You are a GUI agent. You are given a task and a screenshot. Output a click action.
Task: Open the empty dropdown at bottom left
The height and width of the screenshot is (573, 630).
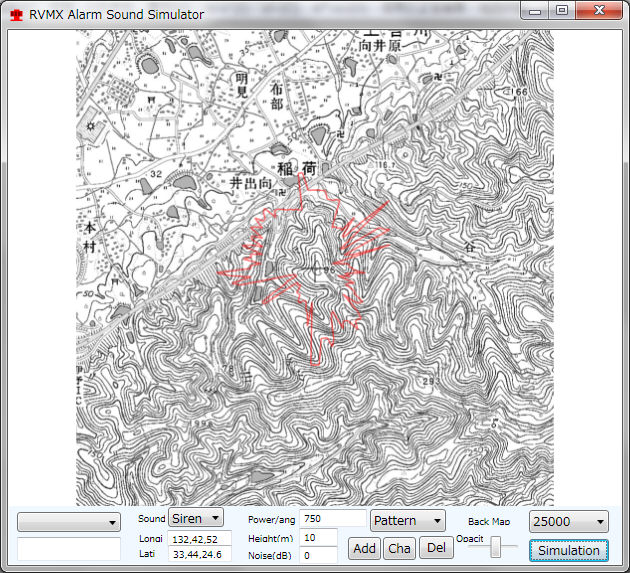(69, 523)
